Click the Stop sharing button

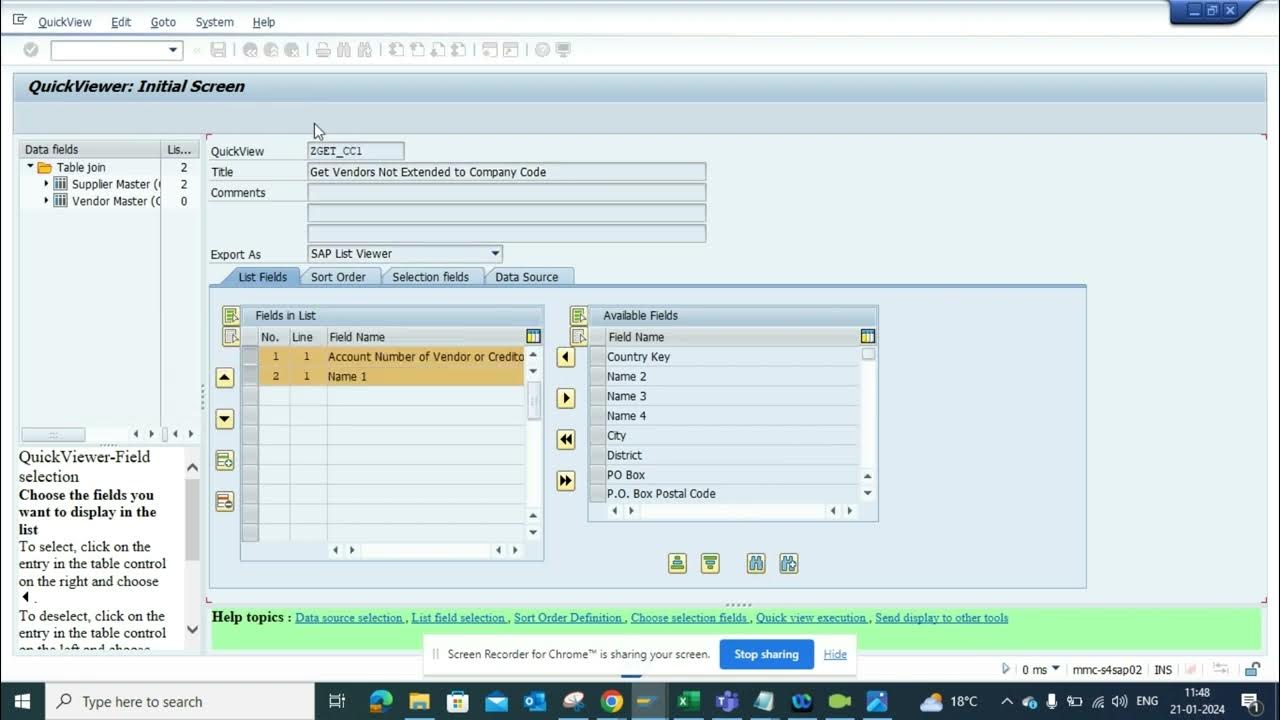[766, 654]
